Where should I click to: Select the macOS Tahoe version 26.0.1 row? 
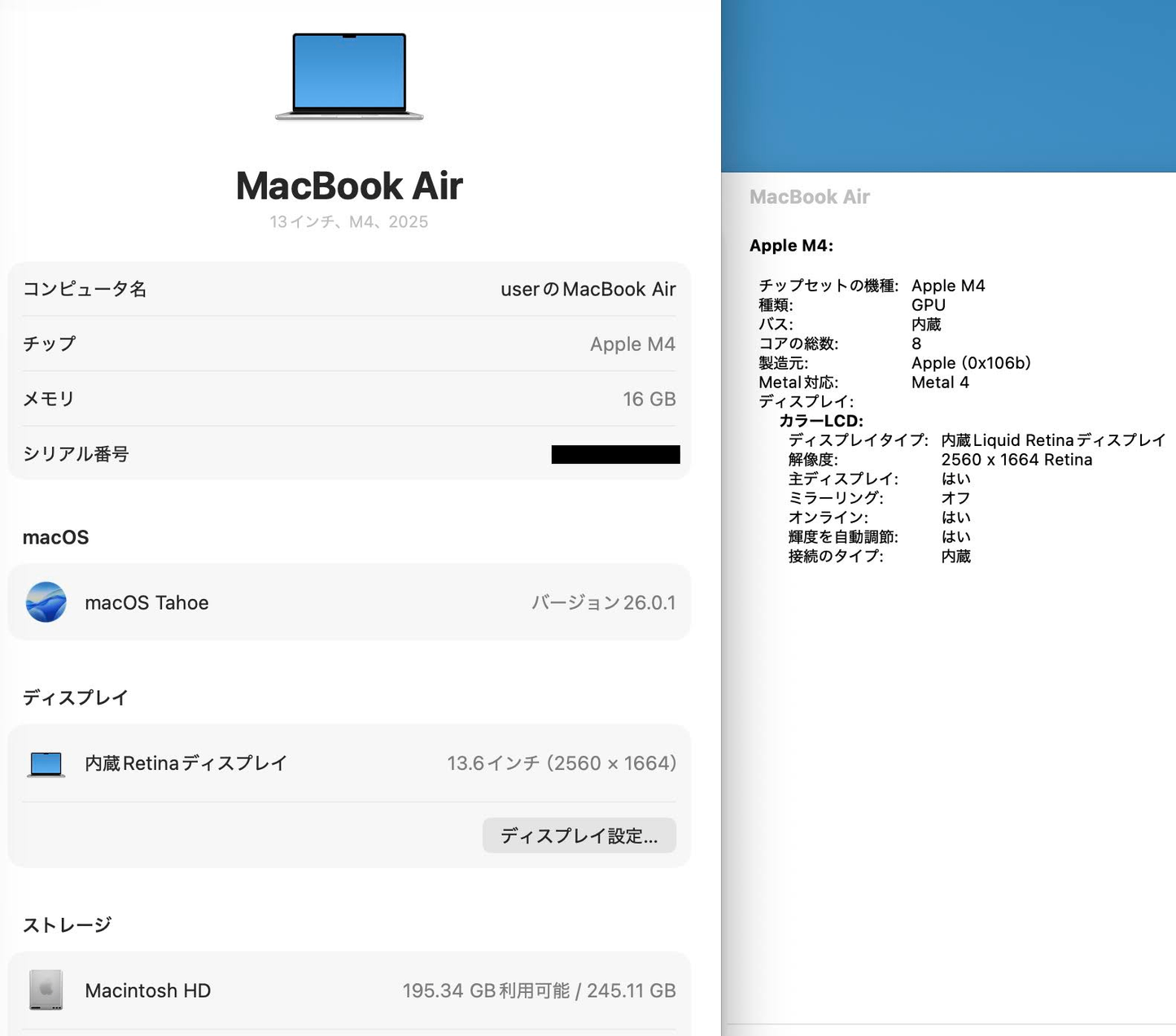click(x=348, y=602)
